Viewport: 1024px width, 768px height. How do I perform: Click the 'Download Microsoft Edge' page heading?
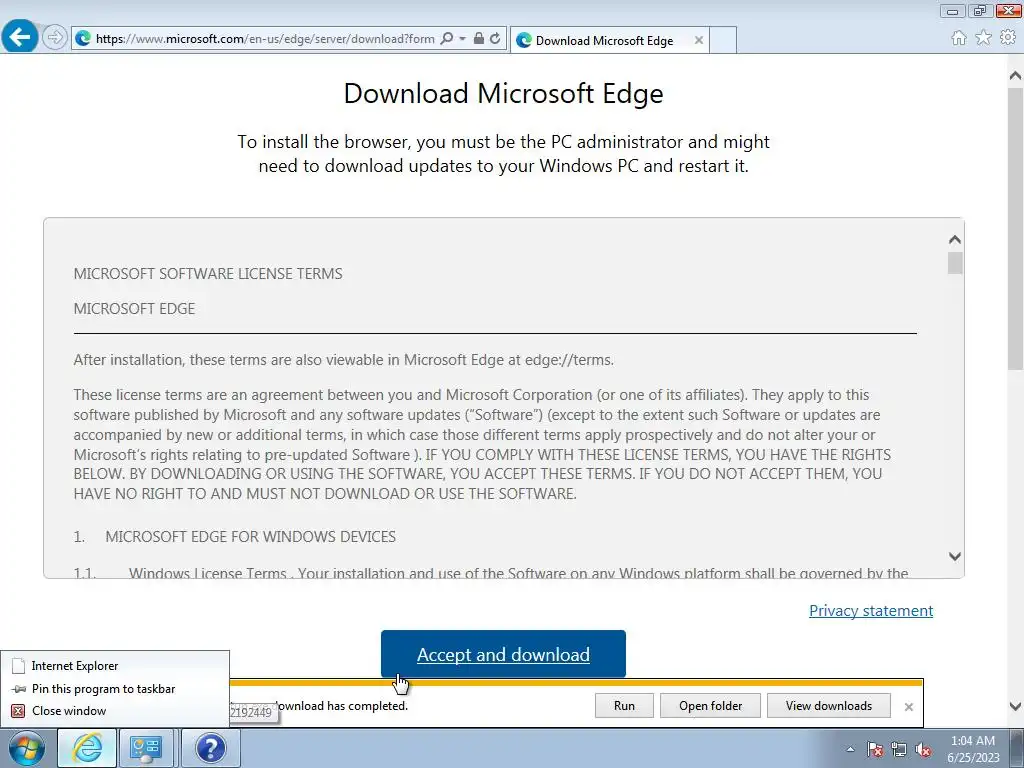pyautogui.click(x=504, y=93)
